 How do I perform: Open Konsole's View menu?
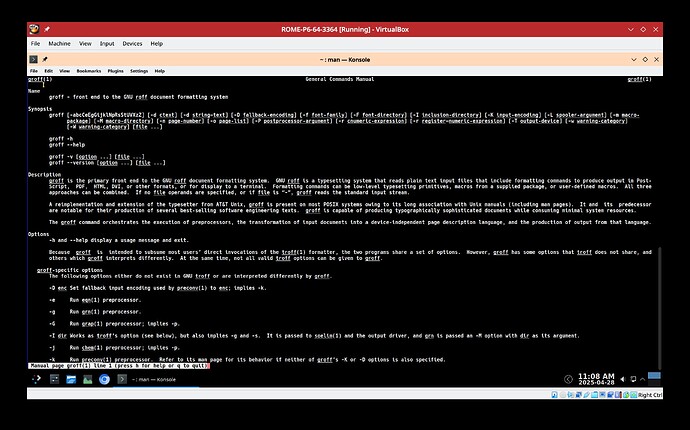pyautogui.click(x=64, y=71)
